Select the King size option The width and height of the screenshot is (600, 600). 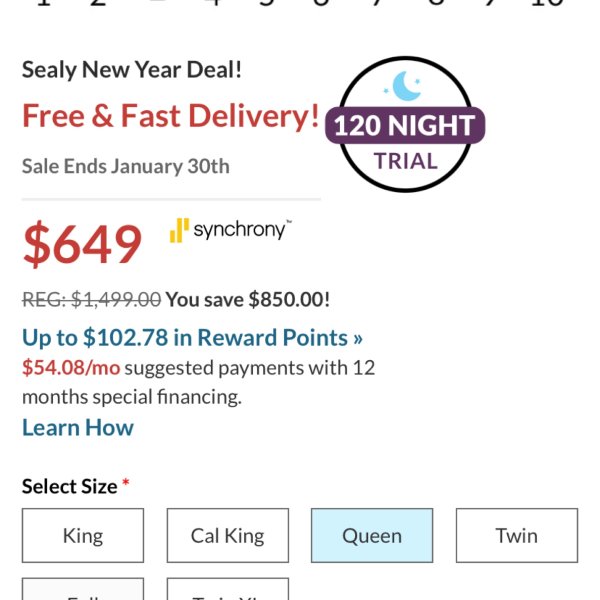83,535
